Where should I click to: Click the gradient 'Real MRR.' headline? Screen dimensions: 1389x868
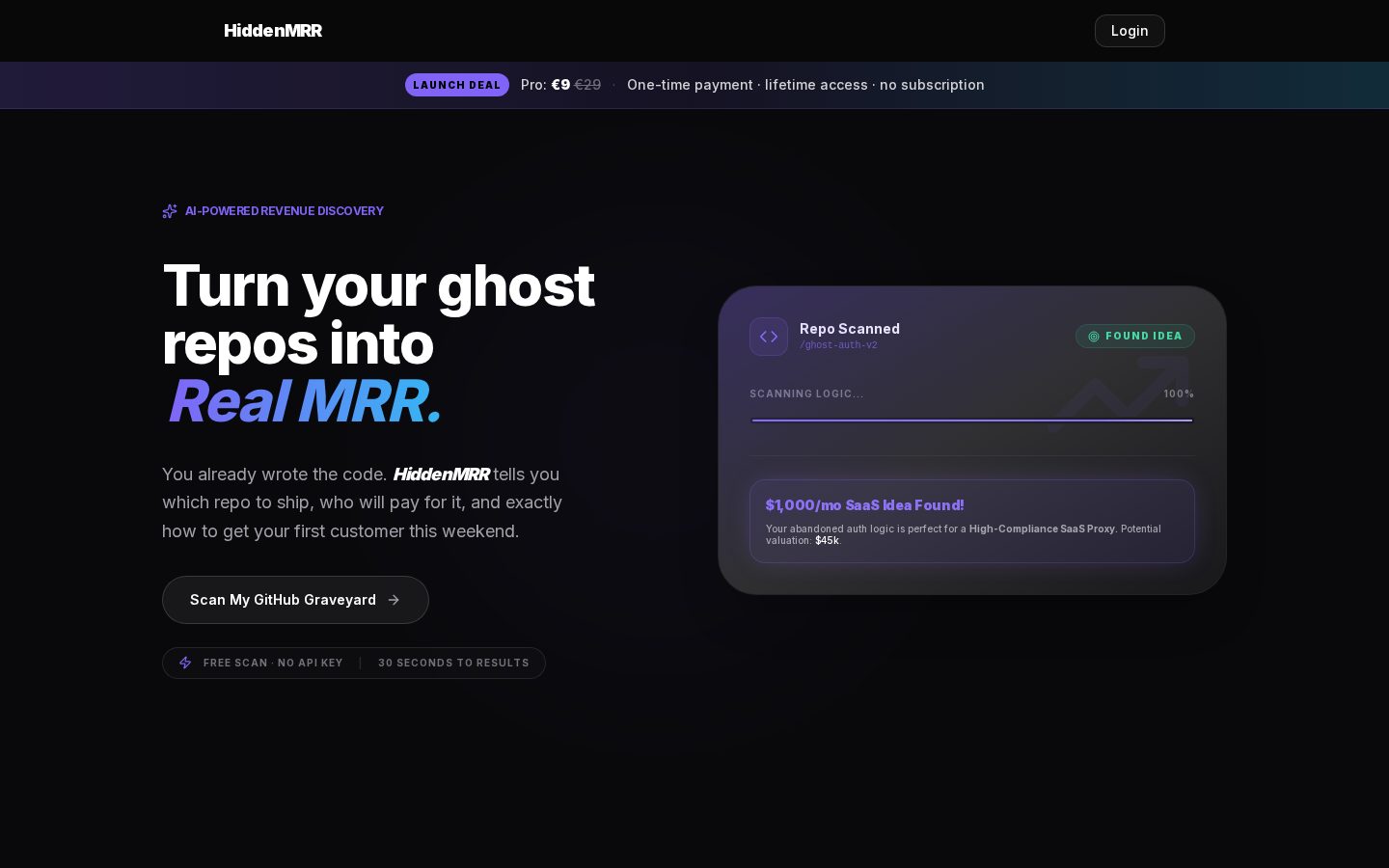305,401
